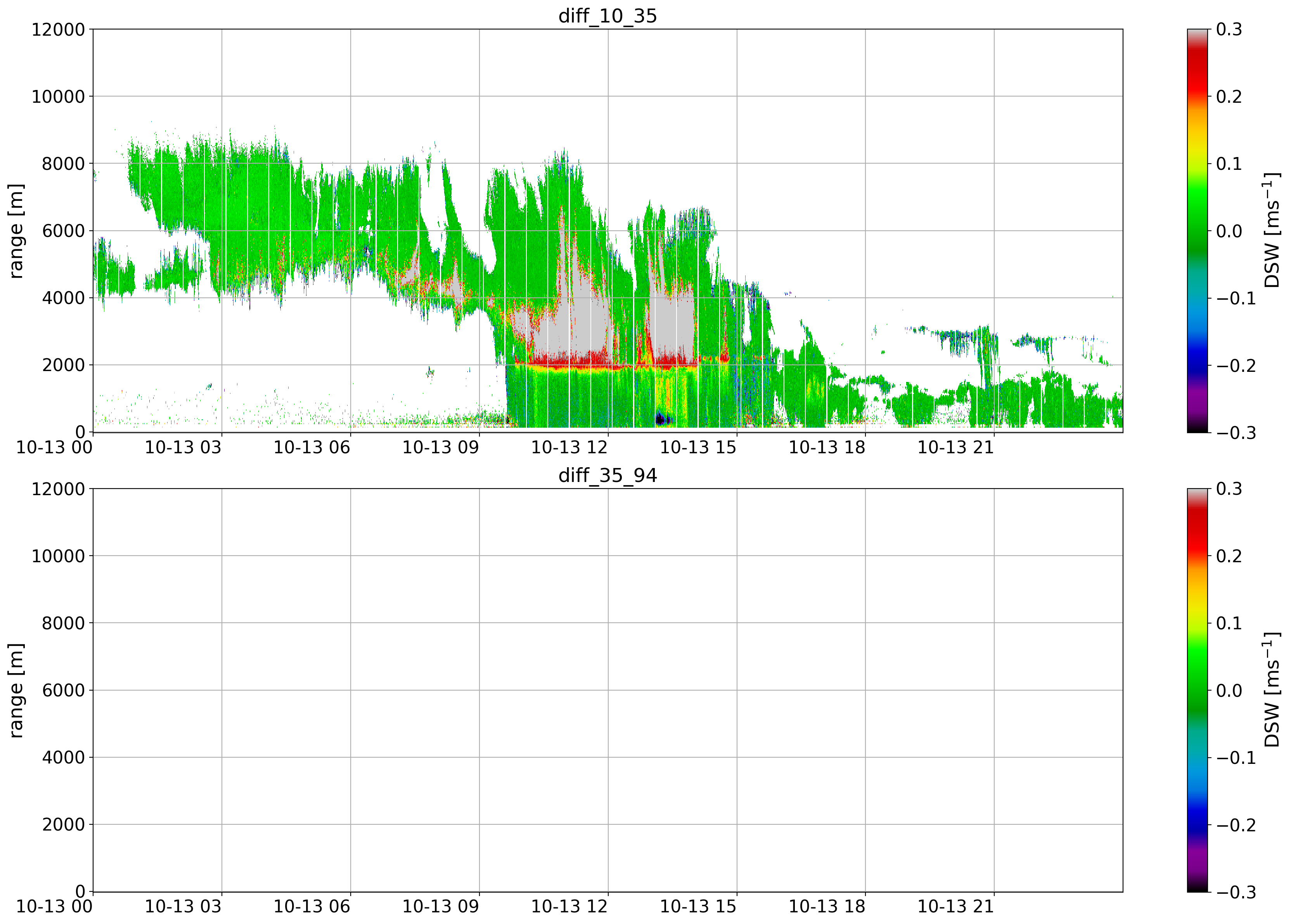Click the 0.0 tick on diff_10_35 colorbar
This screenshot has height=924, width=1291.
[x=1229, y=231]
